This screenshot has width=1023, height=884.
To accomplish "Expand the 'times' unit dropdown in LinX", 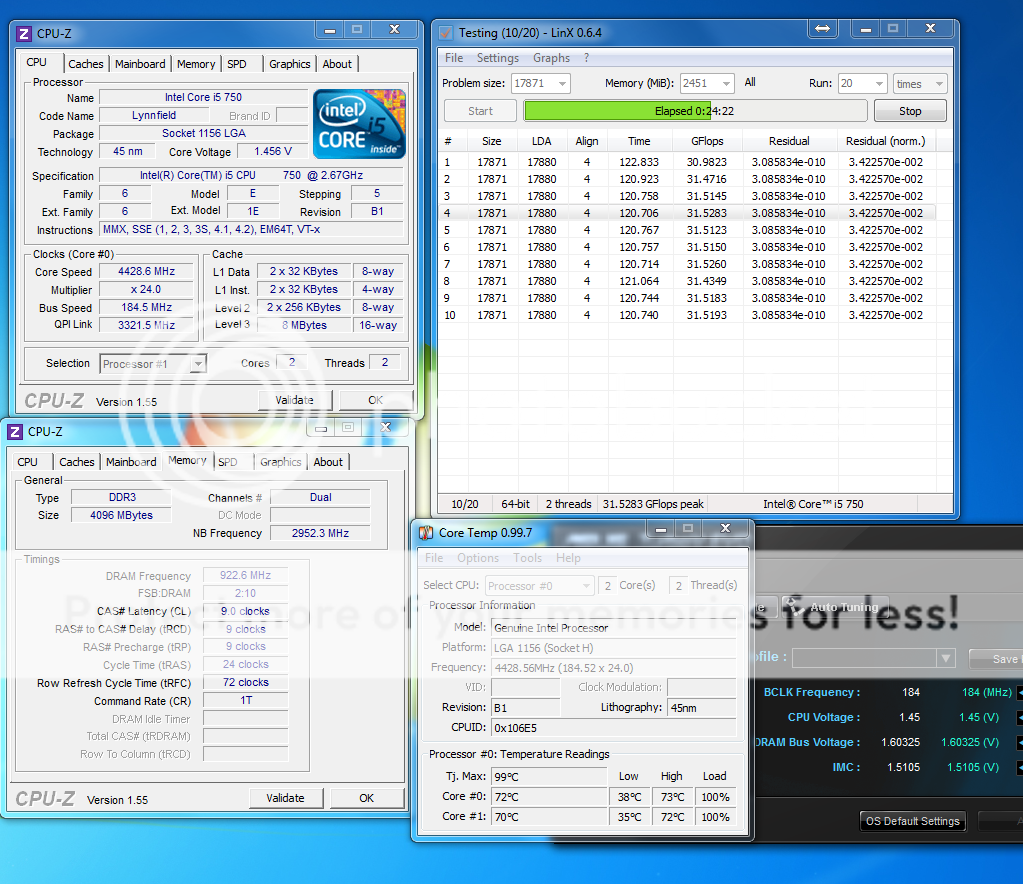I will click(938, 84).
